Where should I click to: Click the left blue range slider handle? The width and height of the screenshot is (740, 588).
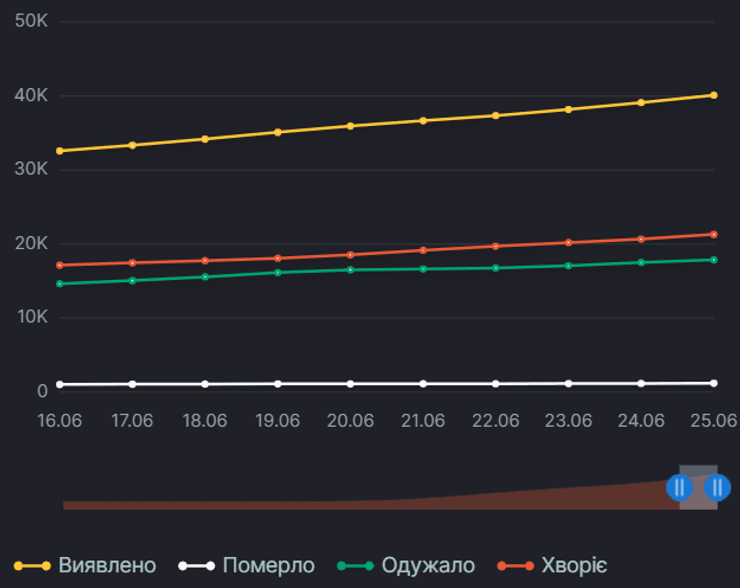[679, 487]
